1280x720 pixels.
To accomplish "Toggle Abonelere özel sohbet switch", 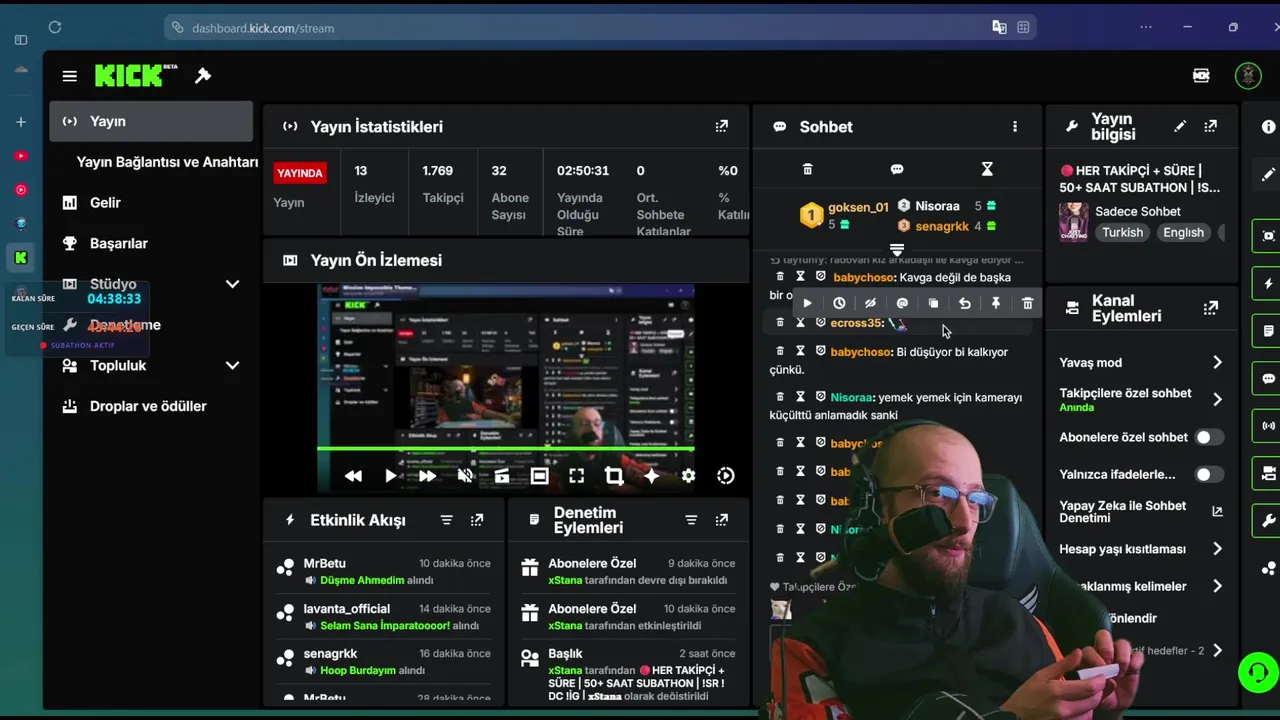I will pyautogui.click(x=1209, y=437).
